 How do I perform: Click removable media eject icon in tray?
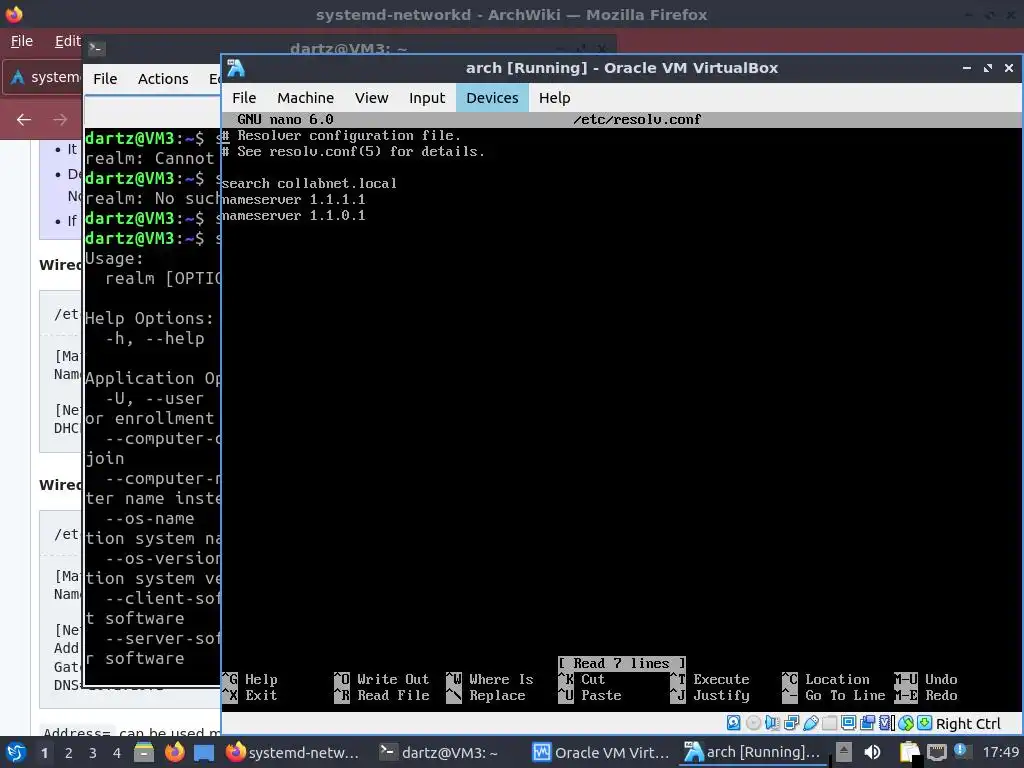[844, 752]
